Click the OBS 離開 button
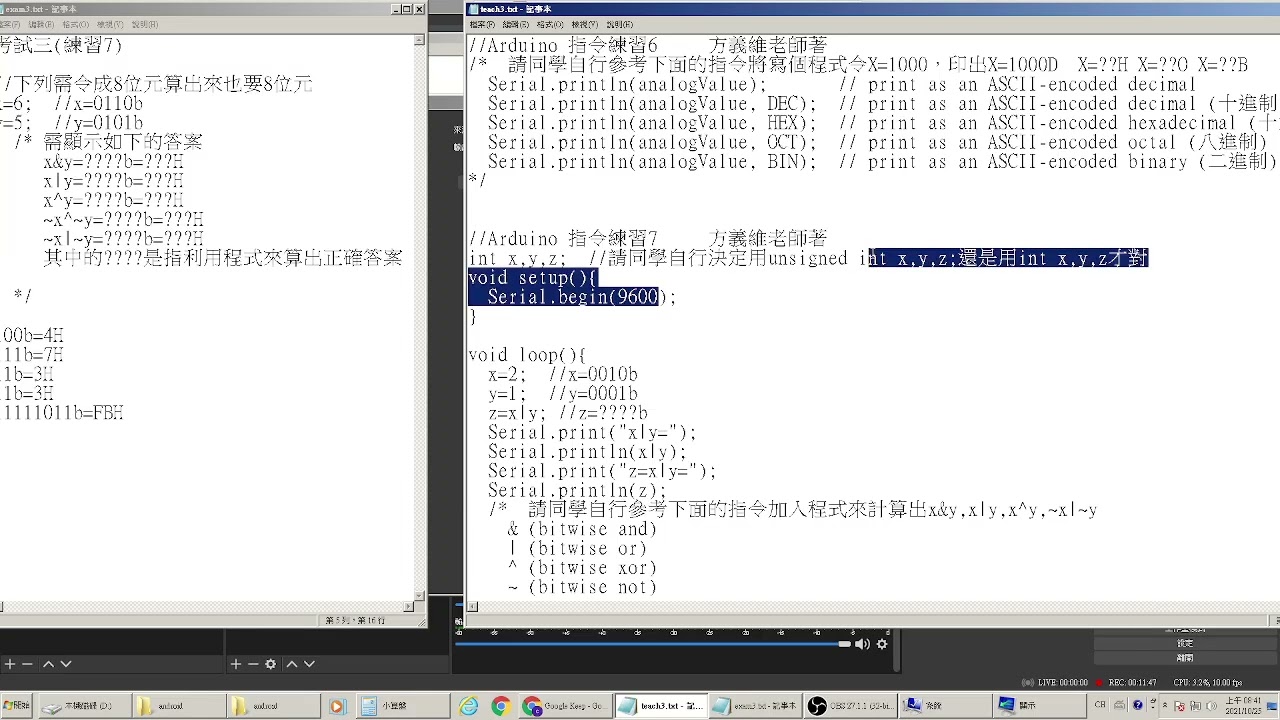This screenshot has height=720, width=1280. [x=1185, y=658]
